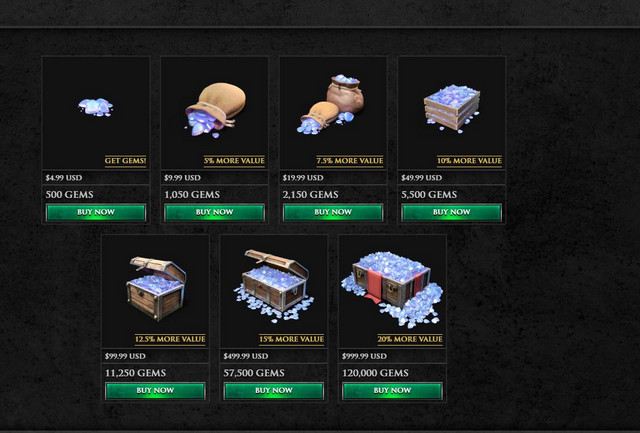Click the $49.99 USD price label
The width and height of the screenshot is (640, 433).
pyautogui.click(x=422, y=178)
